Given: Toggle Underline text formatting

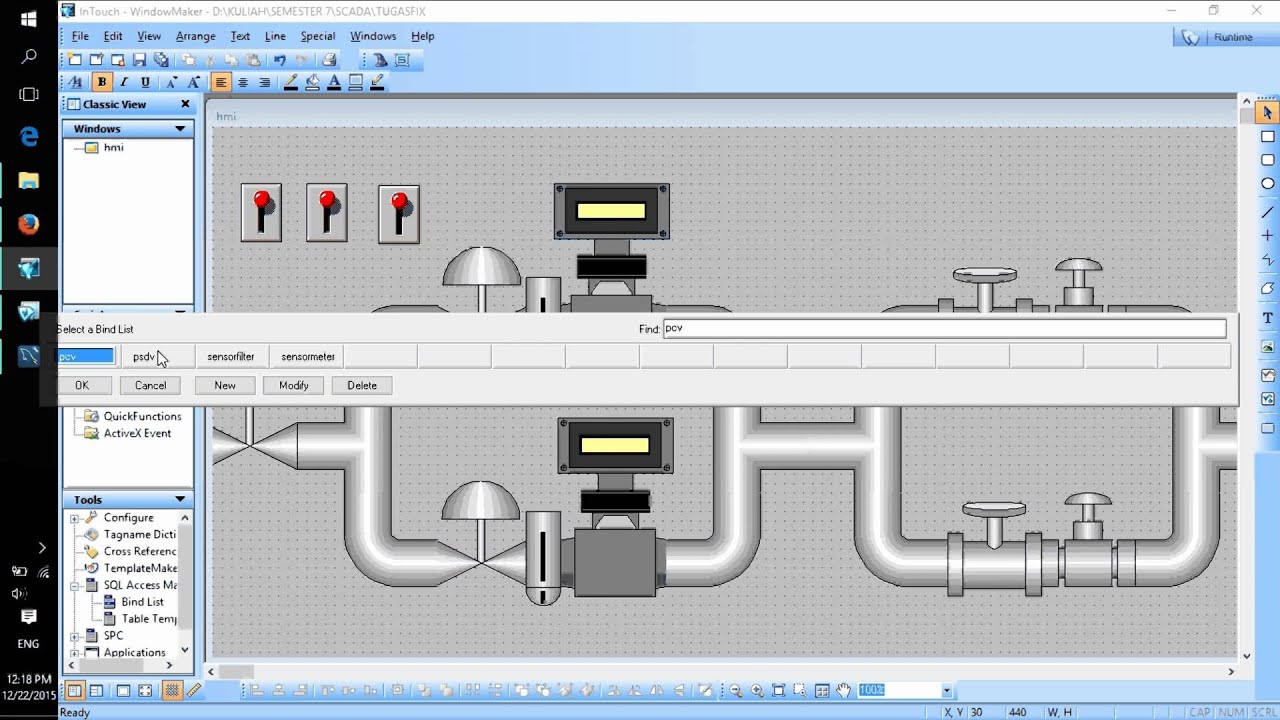Looking at the screenshot, I should (x=146, y=82).
